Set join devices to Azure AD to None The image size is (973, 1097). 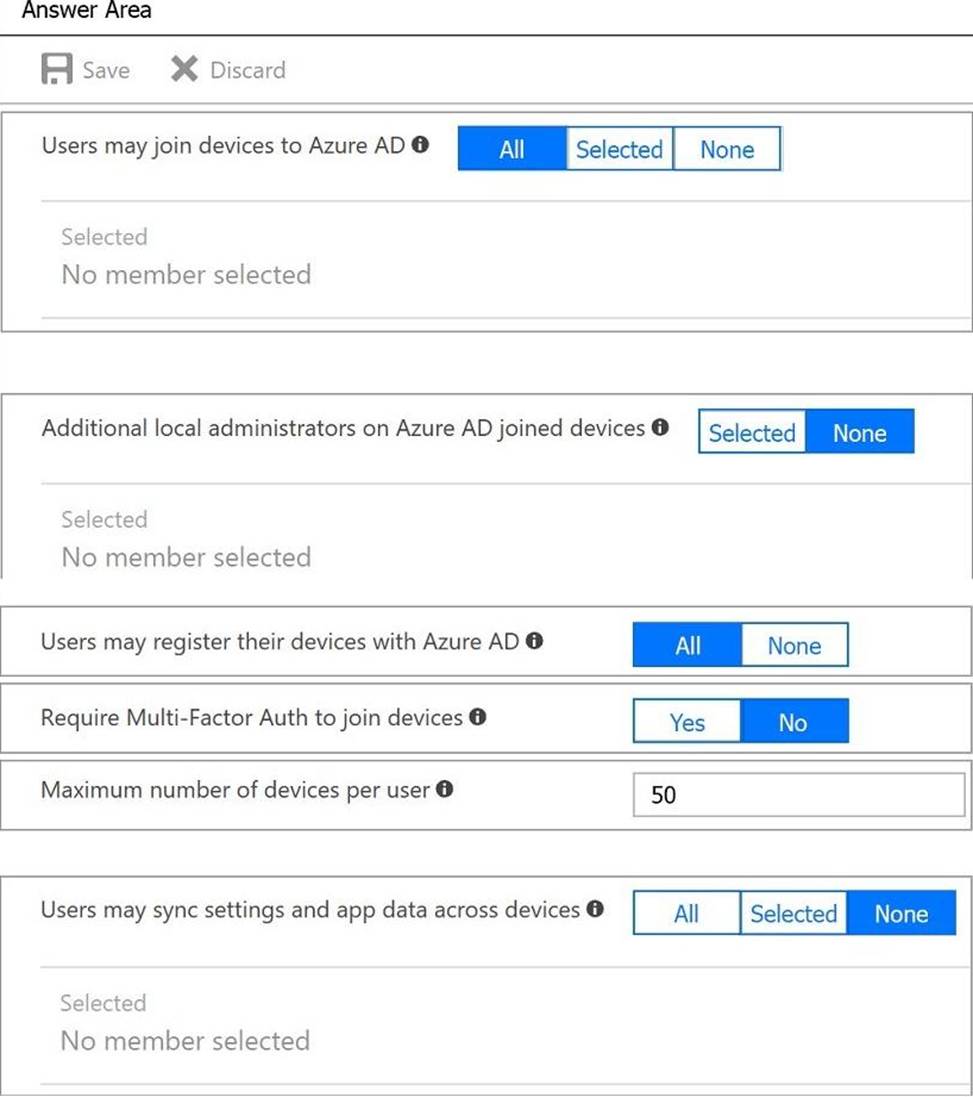tap(727, 150)
